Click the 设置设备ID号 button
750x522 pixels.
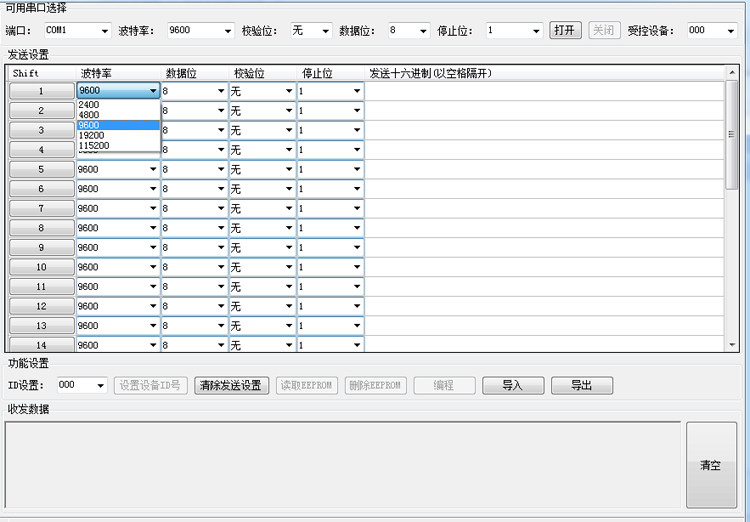tap(150, 385)
